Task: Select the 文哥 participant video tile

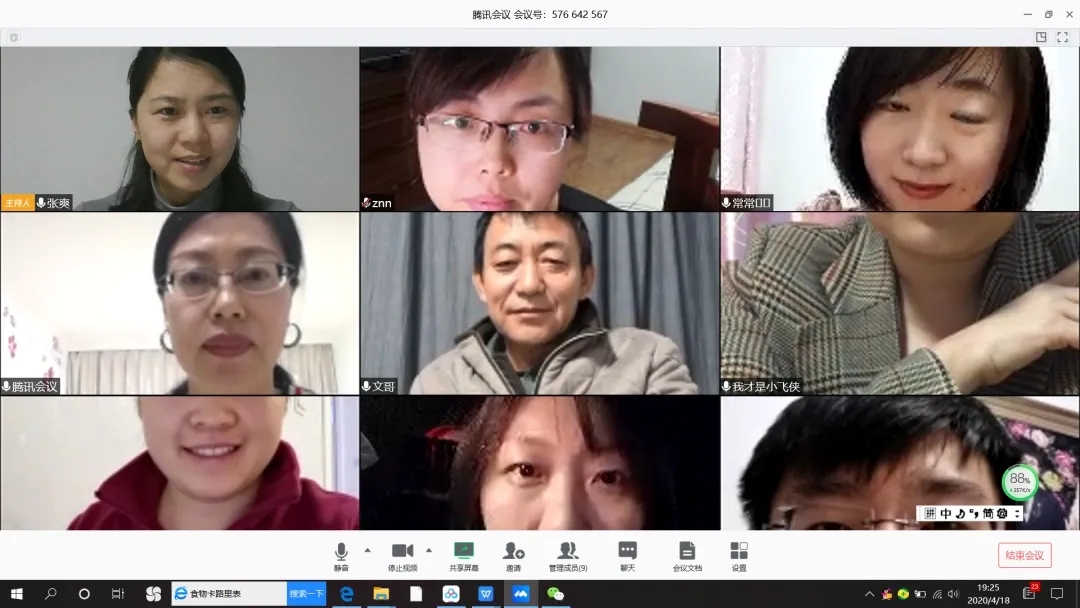Action: click(539, 303)
